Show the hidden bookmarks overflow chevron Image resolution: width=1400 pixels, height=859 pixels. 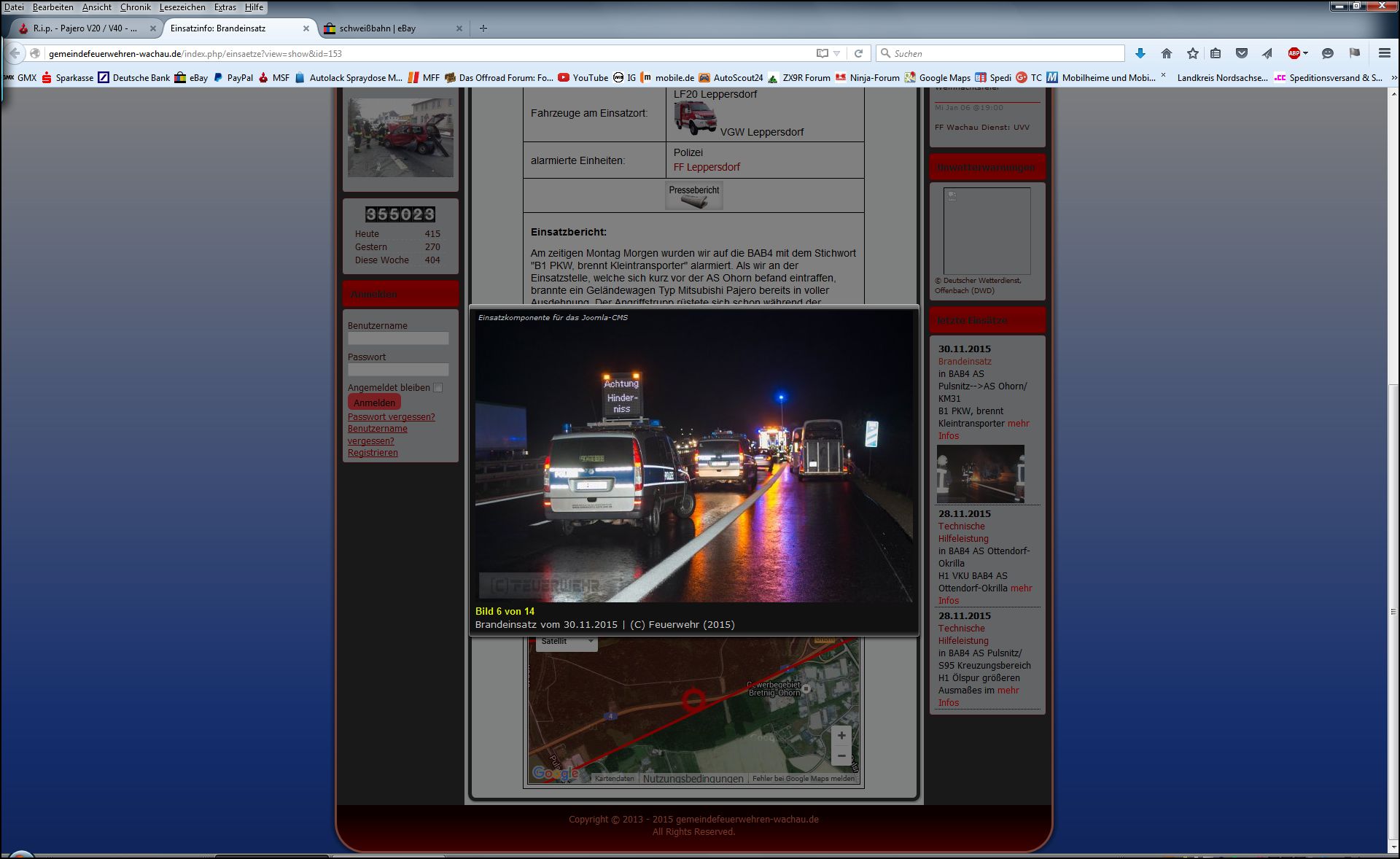tap(1393, 77)
